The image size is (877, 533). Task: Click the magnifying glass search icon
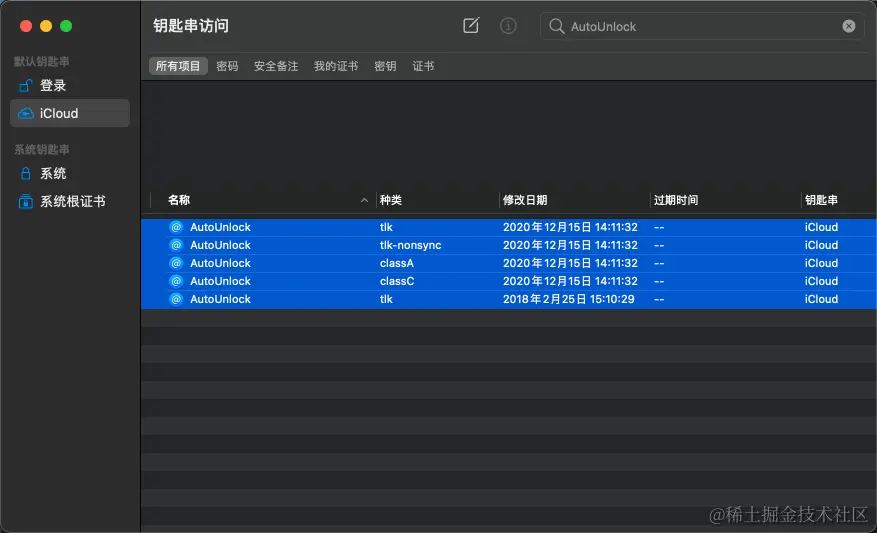pos(557,26)
